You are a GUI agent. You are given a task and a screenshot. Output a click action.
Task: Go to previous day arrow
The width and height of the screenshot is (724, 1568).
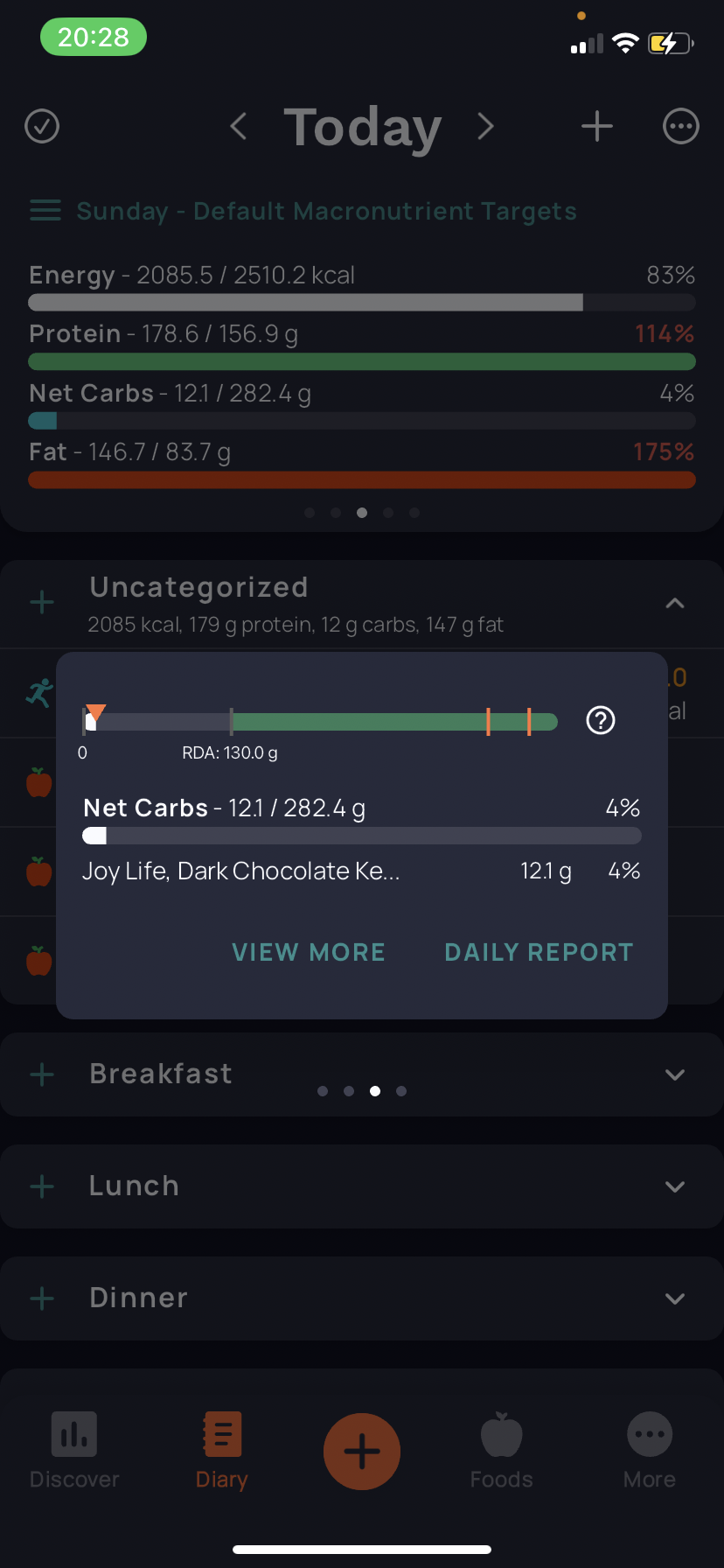(x=238, y=126)
